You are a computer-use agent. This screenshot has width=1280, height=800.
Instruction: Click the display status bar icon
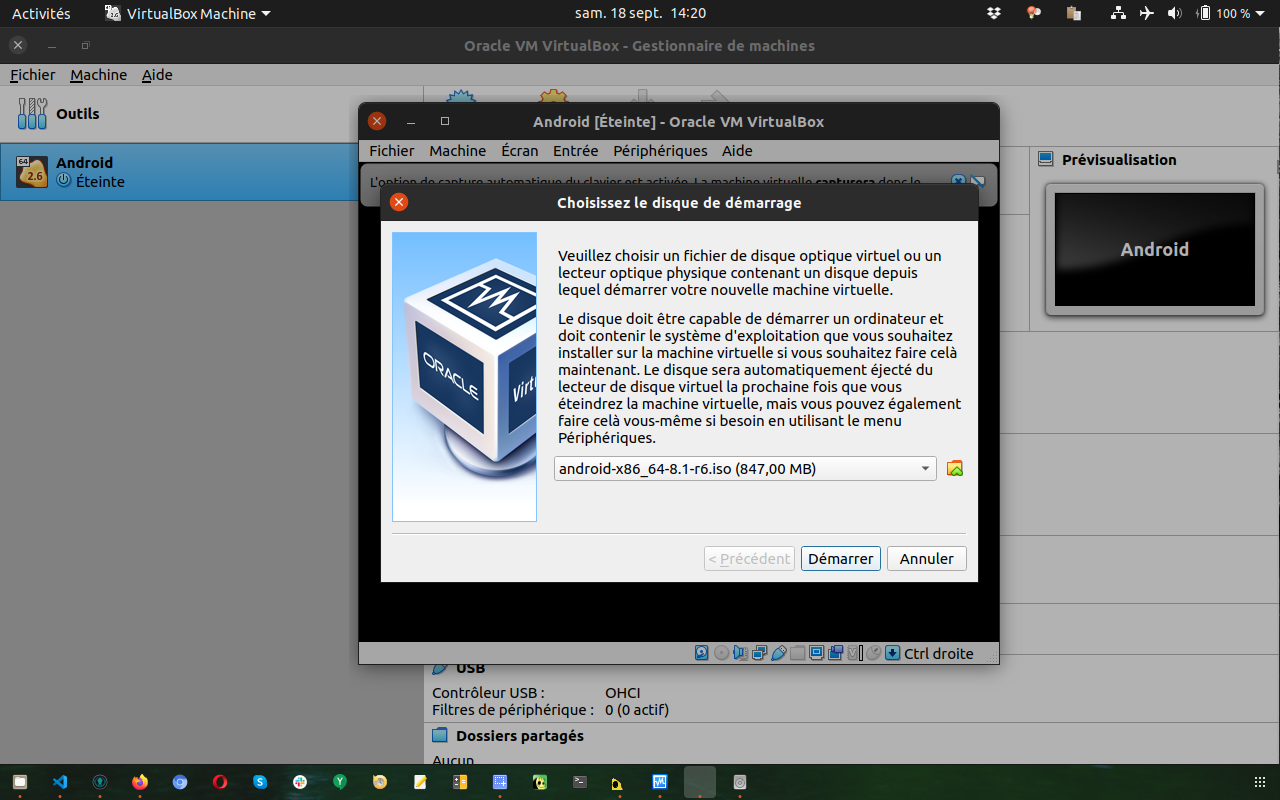(816, 653)
